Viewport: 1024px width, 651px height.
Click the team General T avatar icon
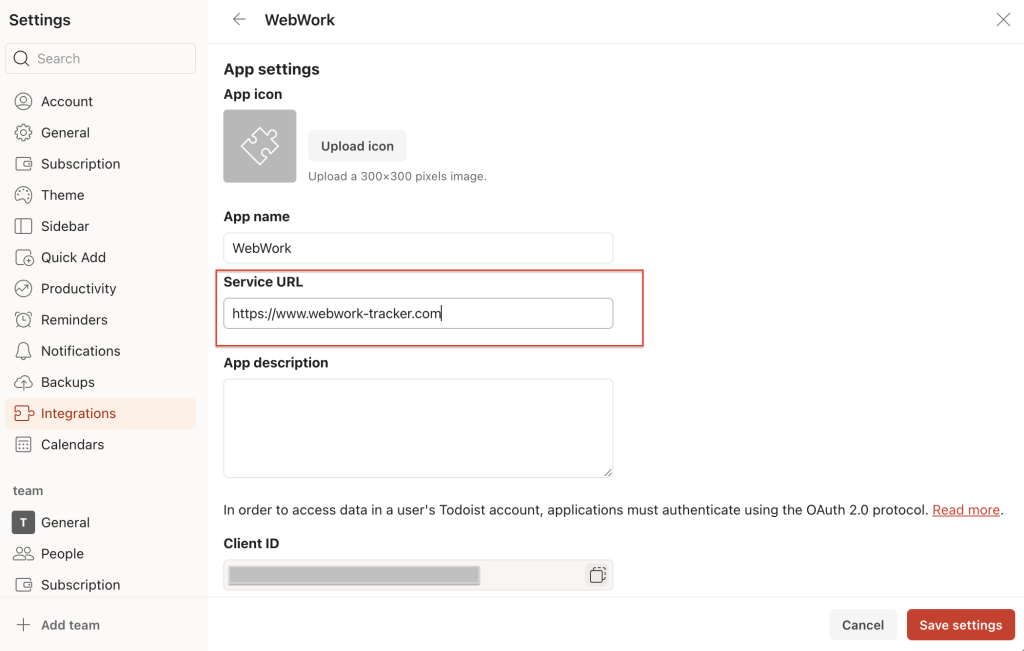pos(23,522)
